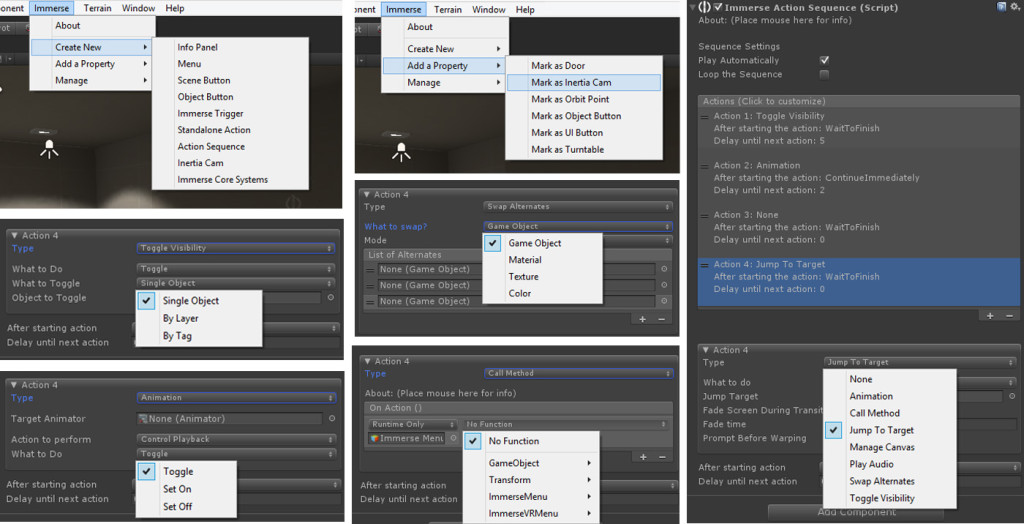Enable Loop the Sequence
The height and width of the screenshot is (524, 1024).
point(824,74)
